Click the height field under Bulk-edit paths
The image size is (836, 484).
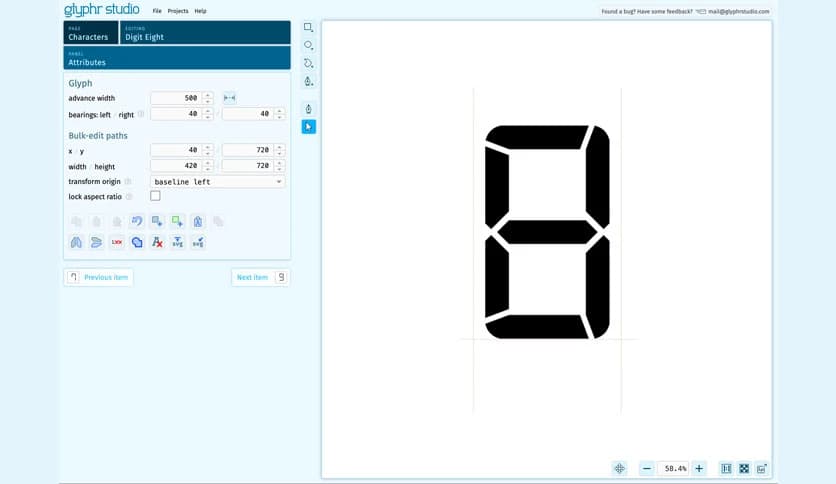pos(248,166)
